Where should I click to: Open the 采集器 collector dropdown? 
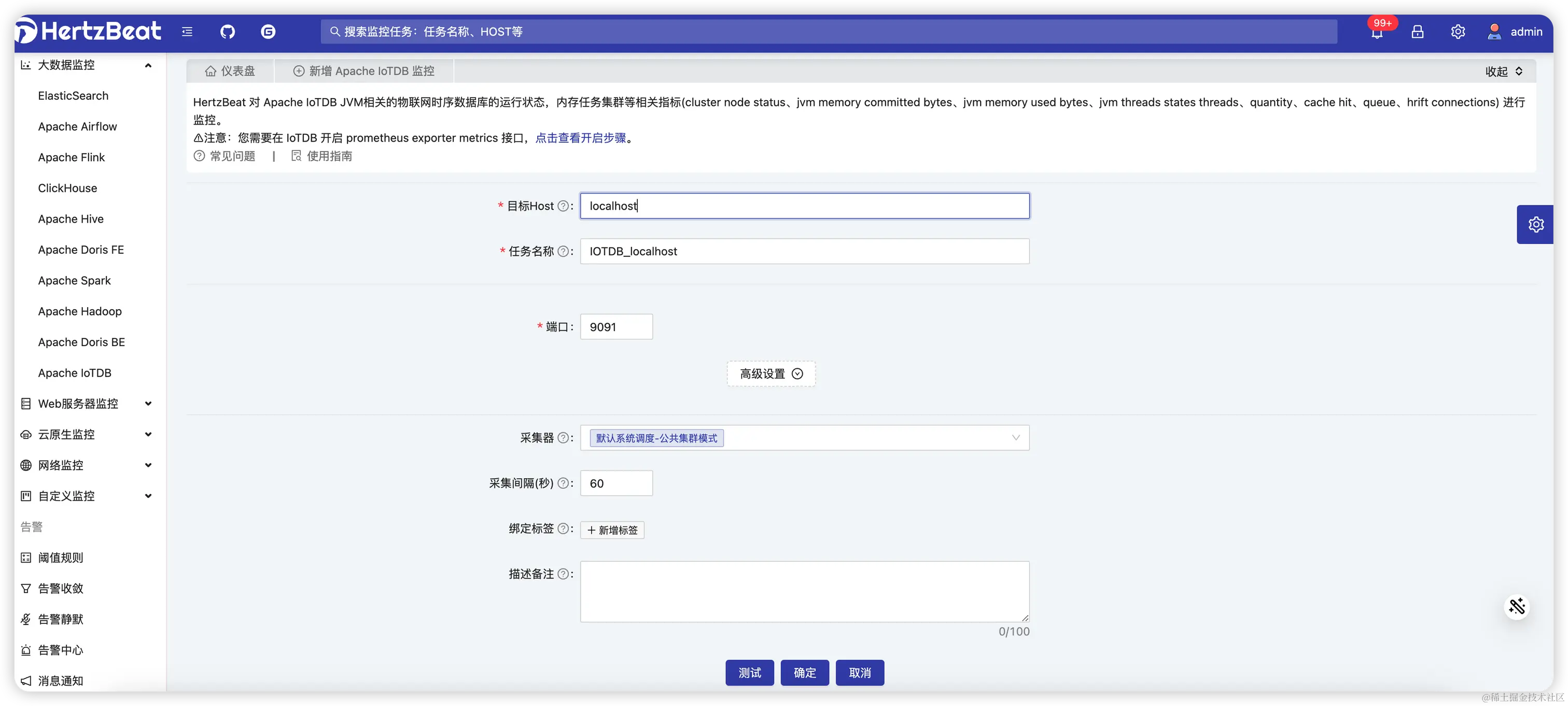[x=804, y=437]
